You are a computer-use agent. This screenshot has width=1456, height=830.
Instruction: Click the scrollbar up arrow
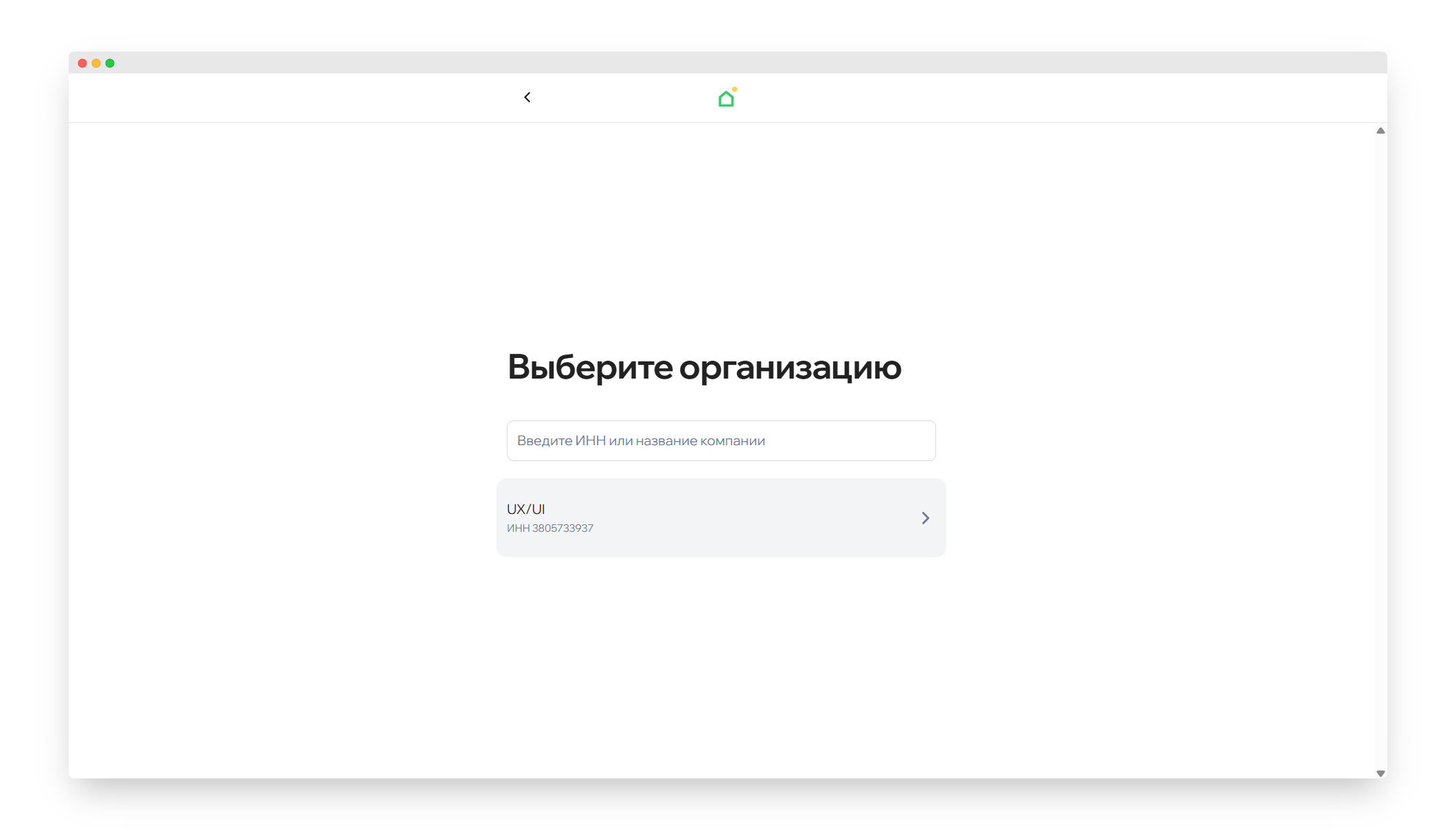click(x=1380, y=131)
